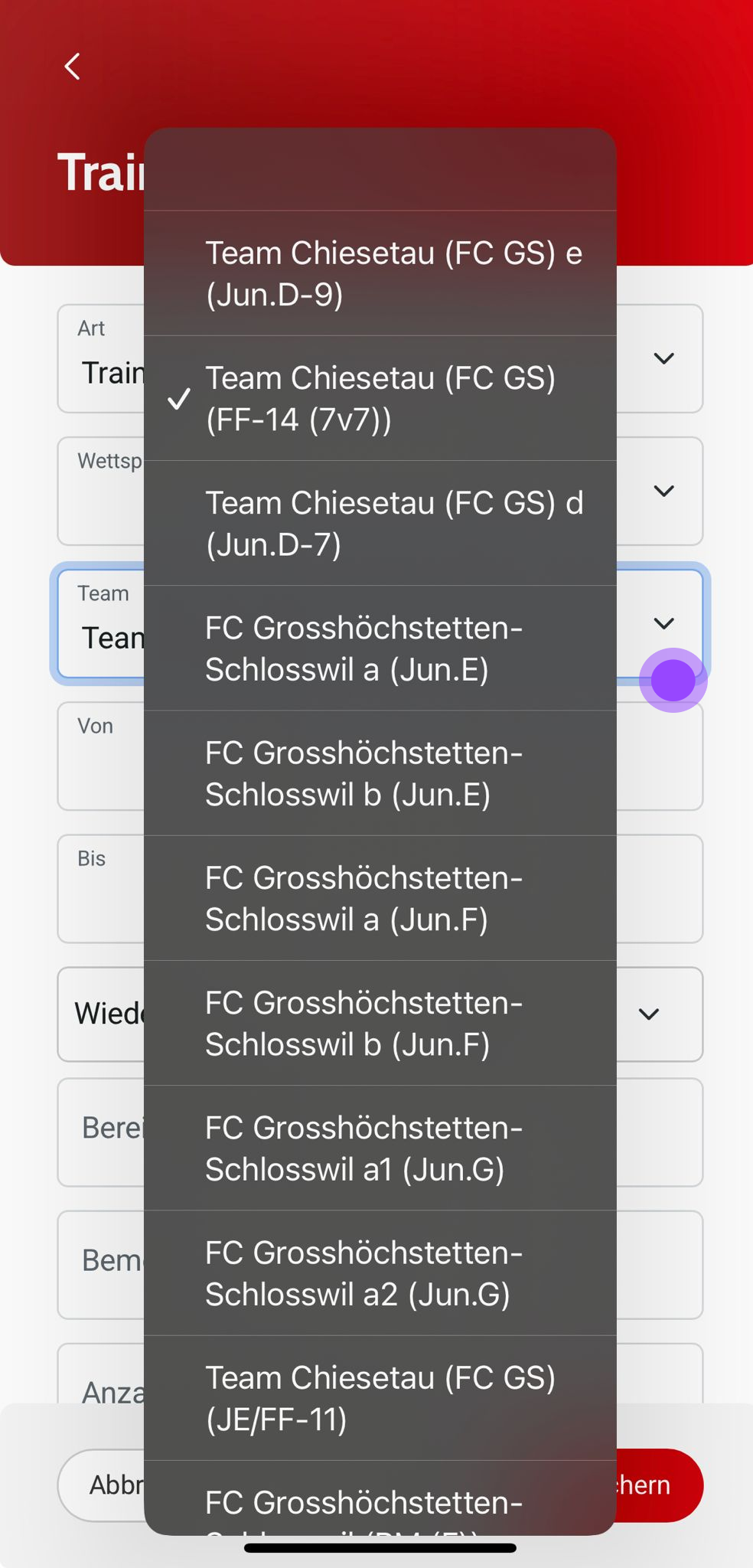Pick FC Grosshöchstetten-Schlosswil b (Jun.E)
Viewport: 753px width, 1568px height.
pyautogui.click(x=380, y=773)
